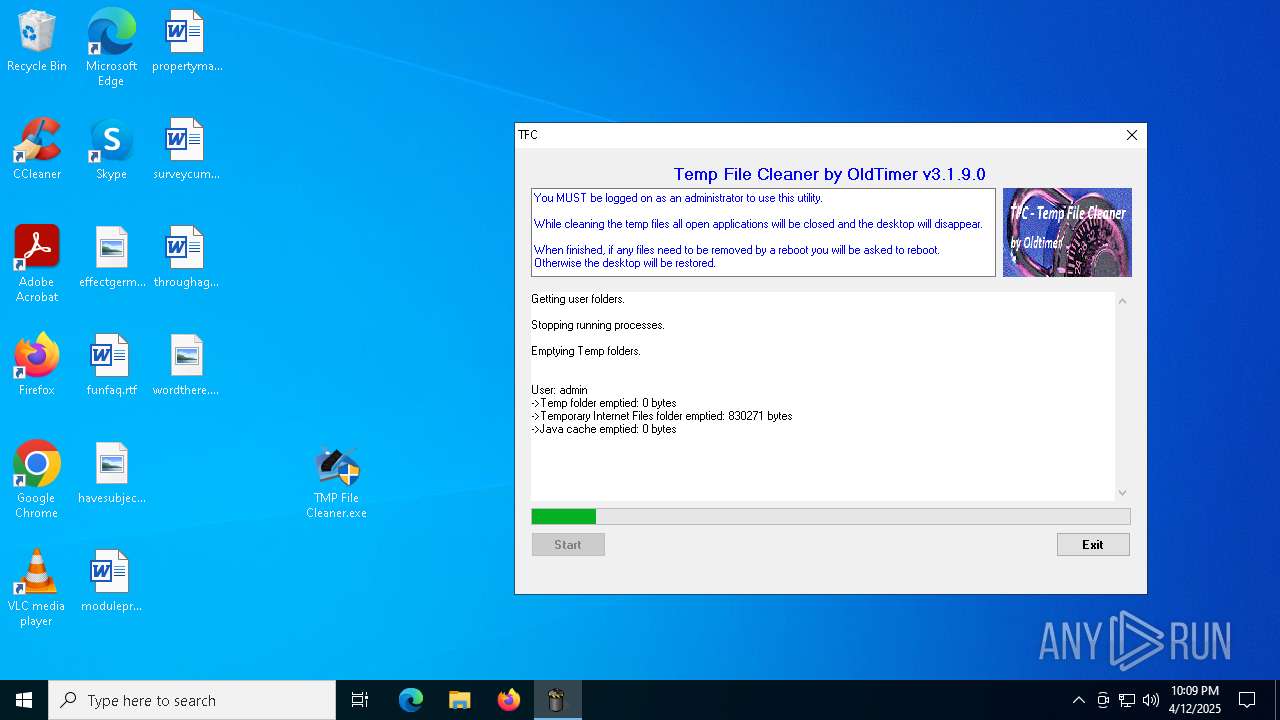This screenshot has width=1280, height=720.
Task: Select the Google Chrome desktop shortcut
Action: click(37, 480)
